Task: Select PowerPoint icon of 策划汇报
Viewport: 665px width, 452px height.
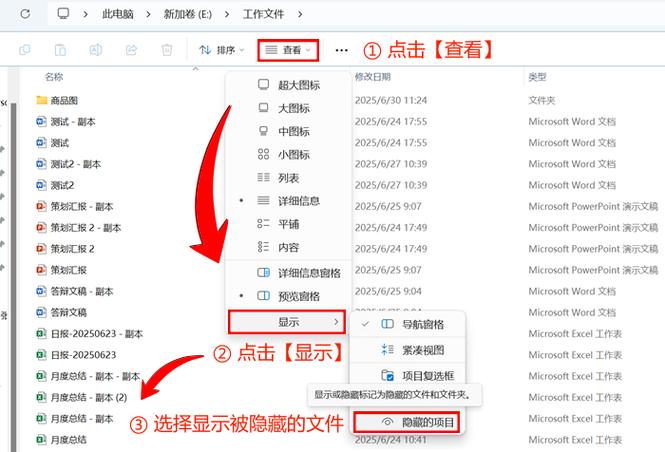Action: 41,270
